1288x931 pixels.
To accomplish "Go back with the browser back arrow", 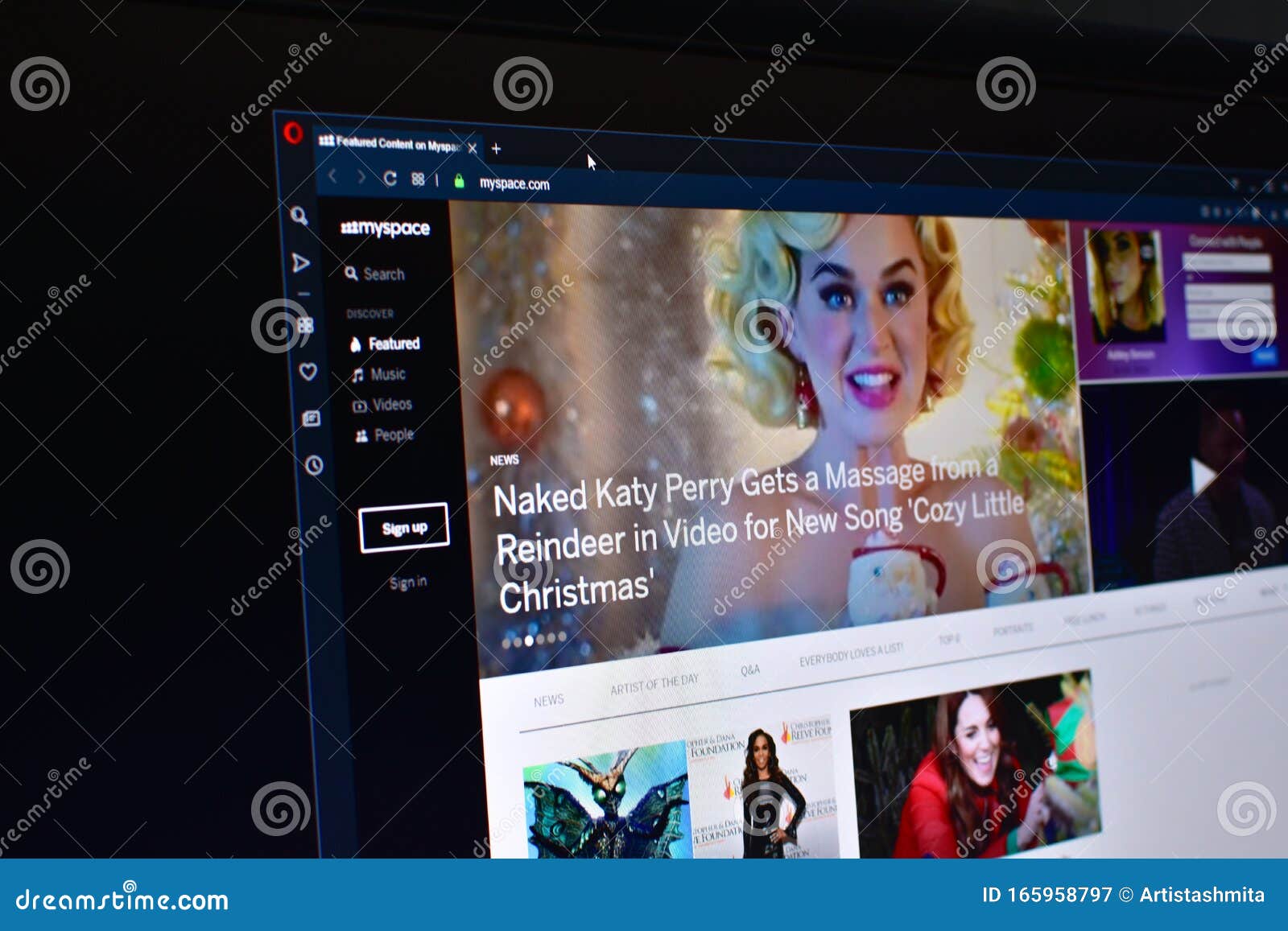I will (332, 176).
